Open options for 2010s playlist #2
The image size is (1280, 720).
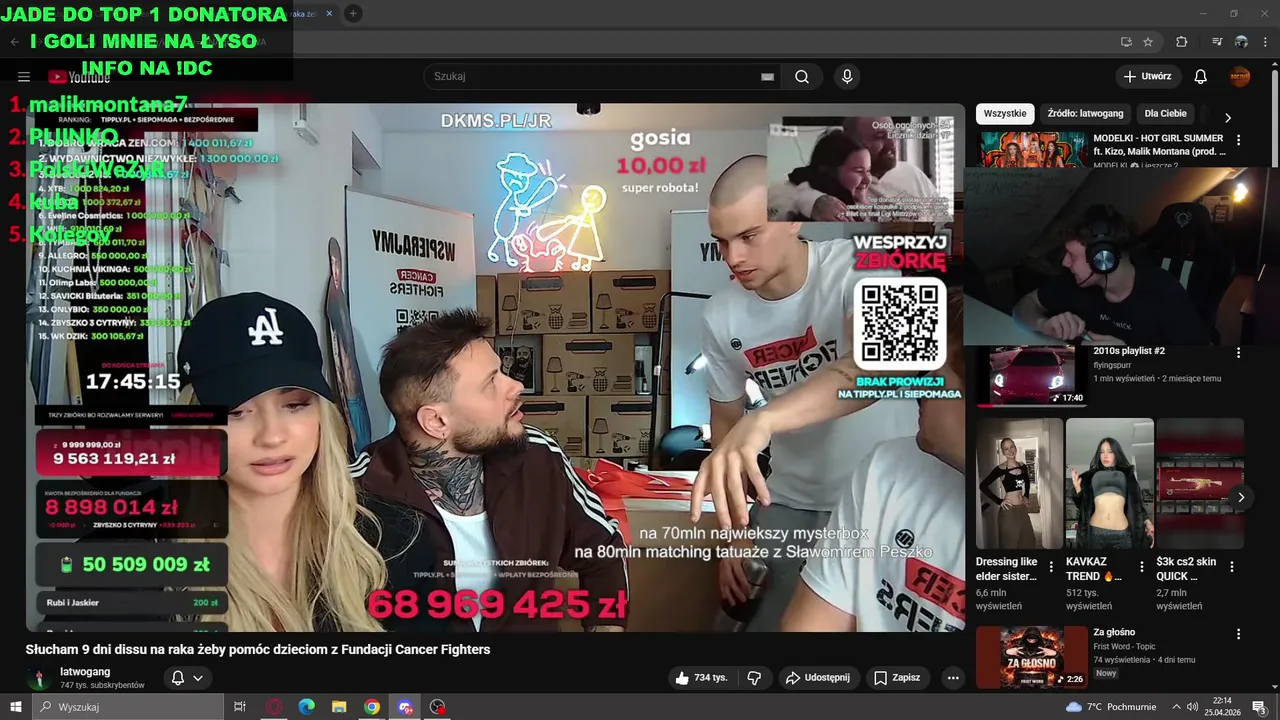click(1238, 353)
